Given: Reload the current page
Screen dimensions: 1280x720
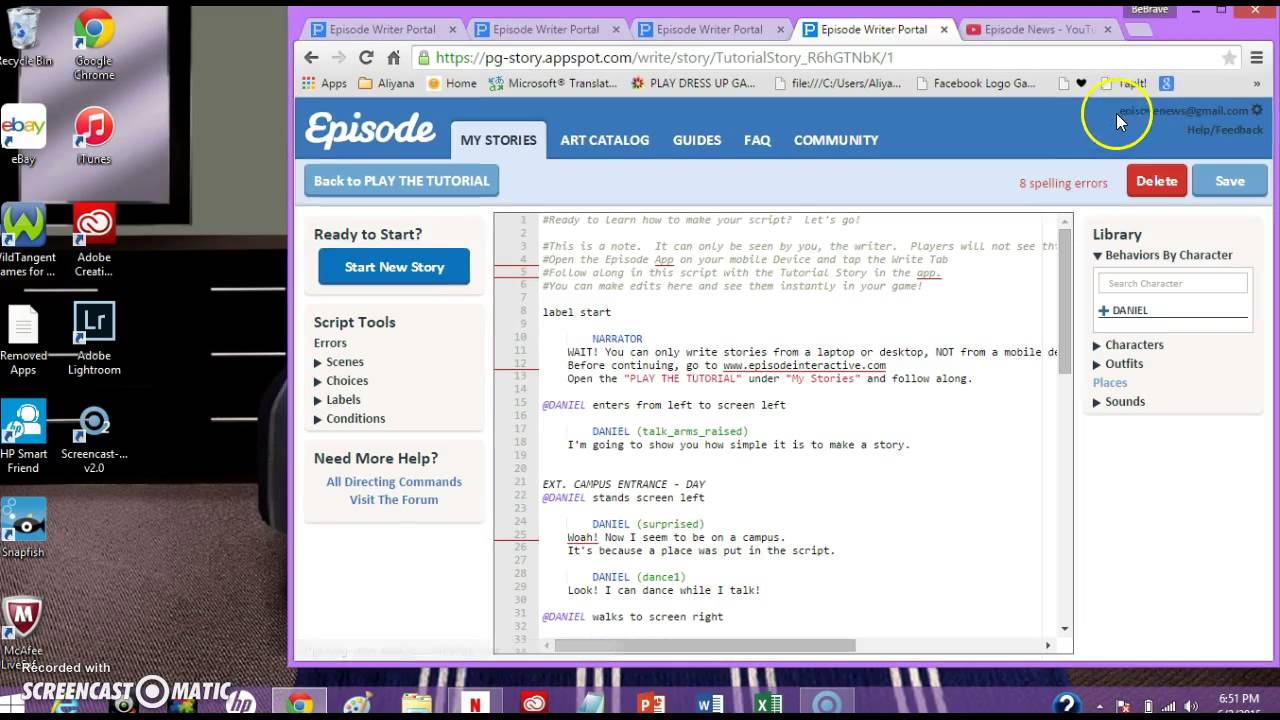Looking at the screenshot, I should [x=366, y=58].
